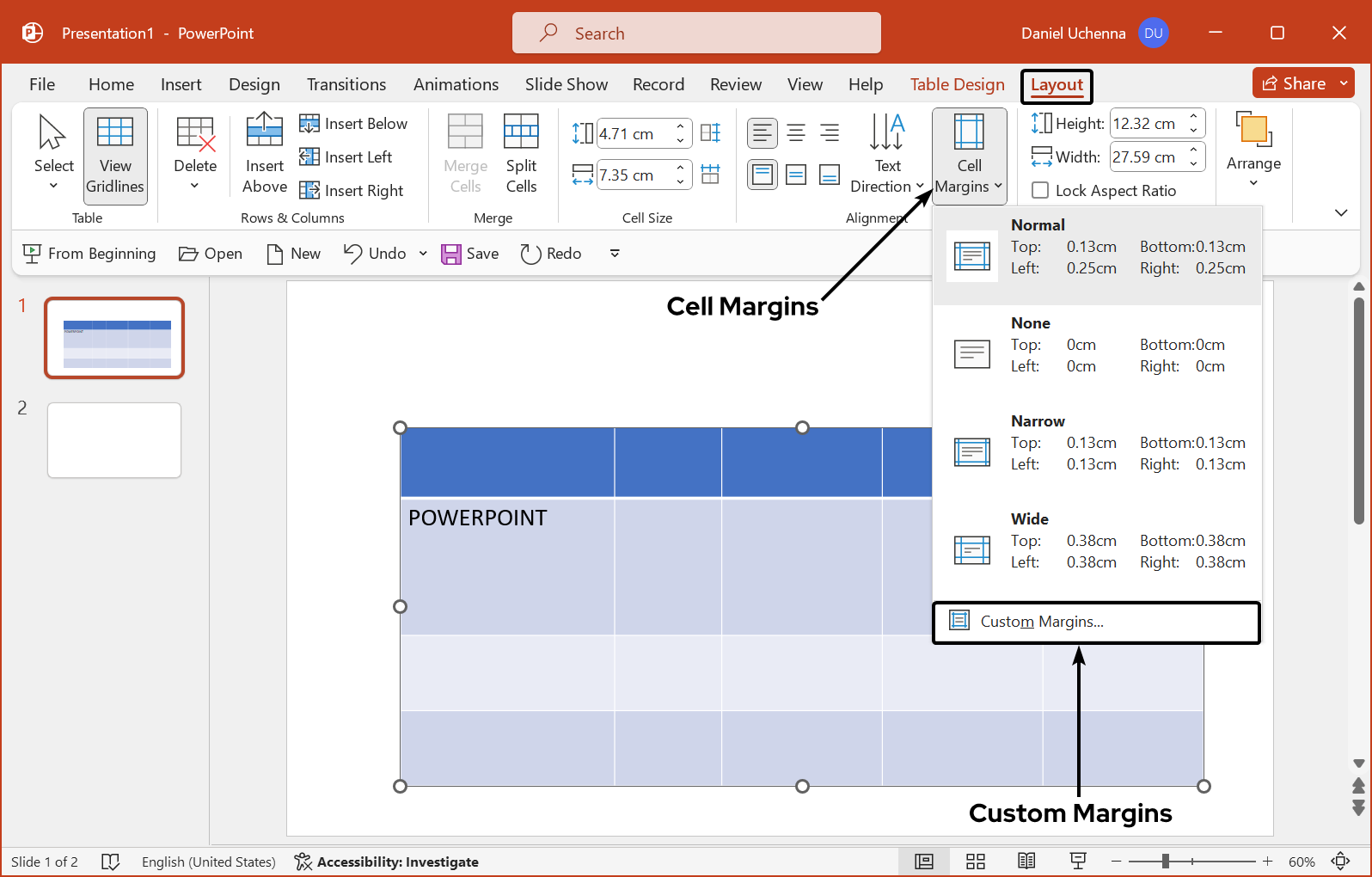
Task: Collapse the ribbon with chevron
Action: 1341,212
